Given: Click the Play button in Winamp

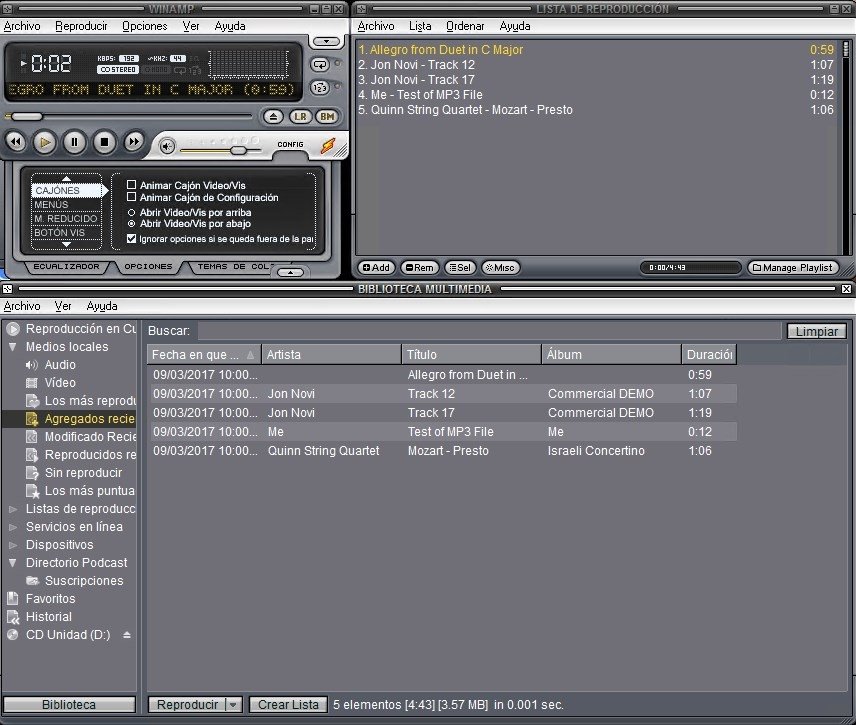Looking at the screenshot, I should coord(45,142).
